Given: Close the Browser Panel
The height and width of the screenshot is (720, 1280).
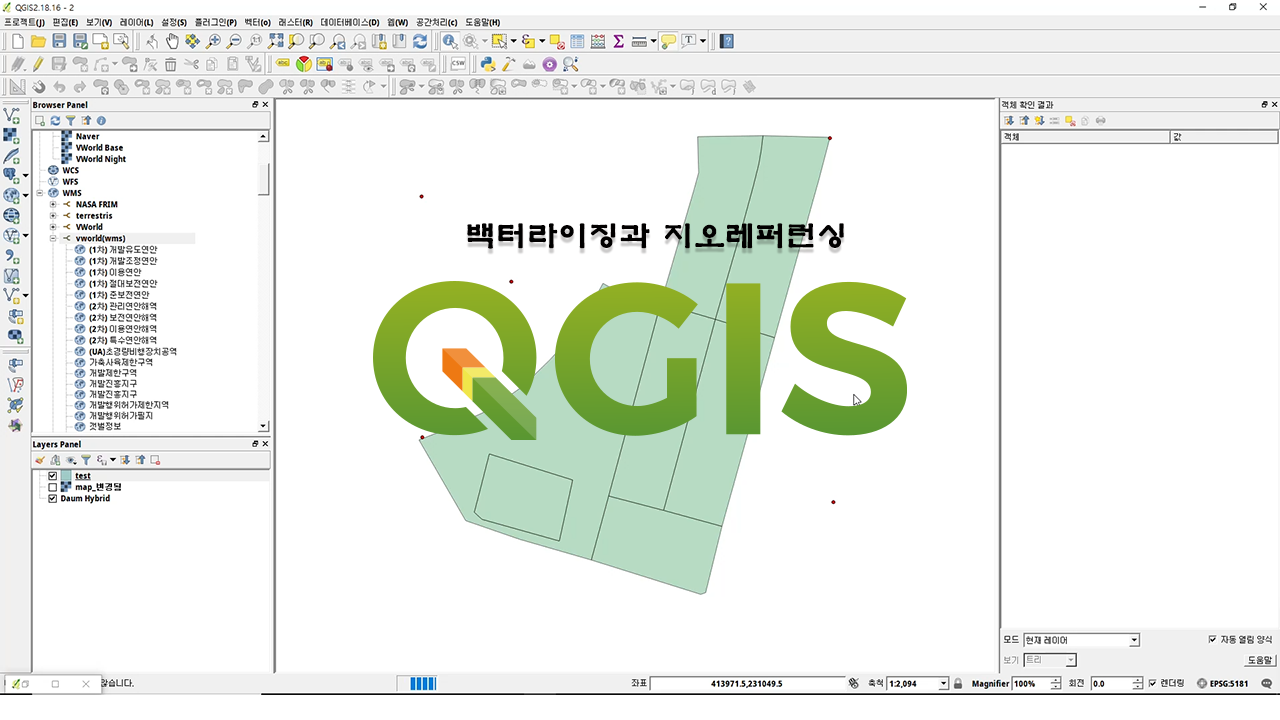Looking at the screenshot, I should [x=265, y=105].
